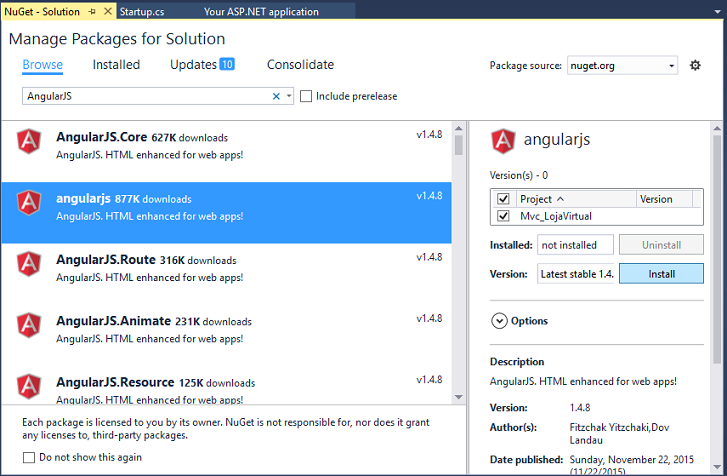Click the Date published value
Viewport: 727px width, 476px height.
coord(631,465)
